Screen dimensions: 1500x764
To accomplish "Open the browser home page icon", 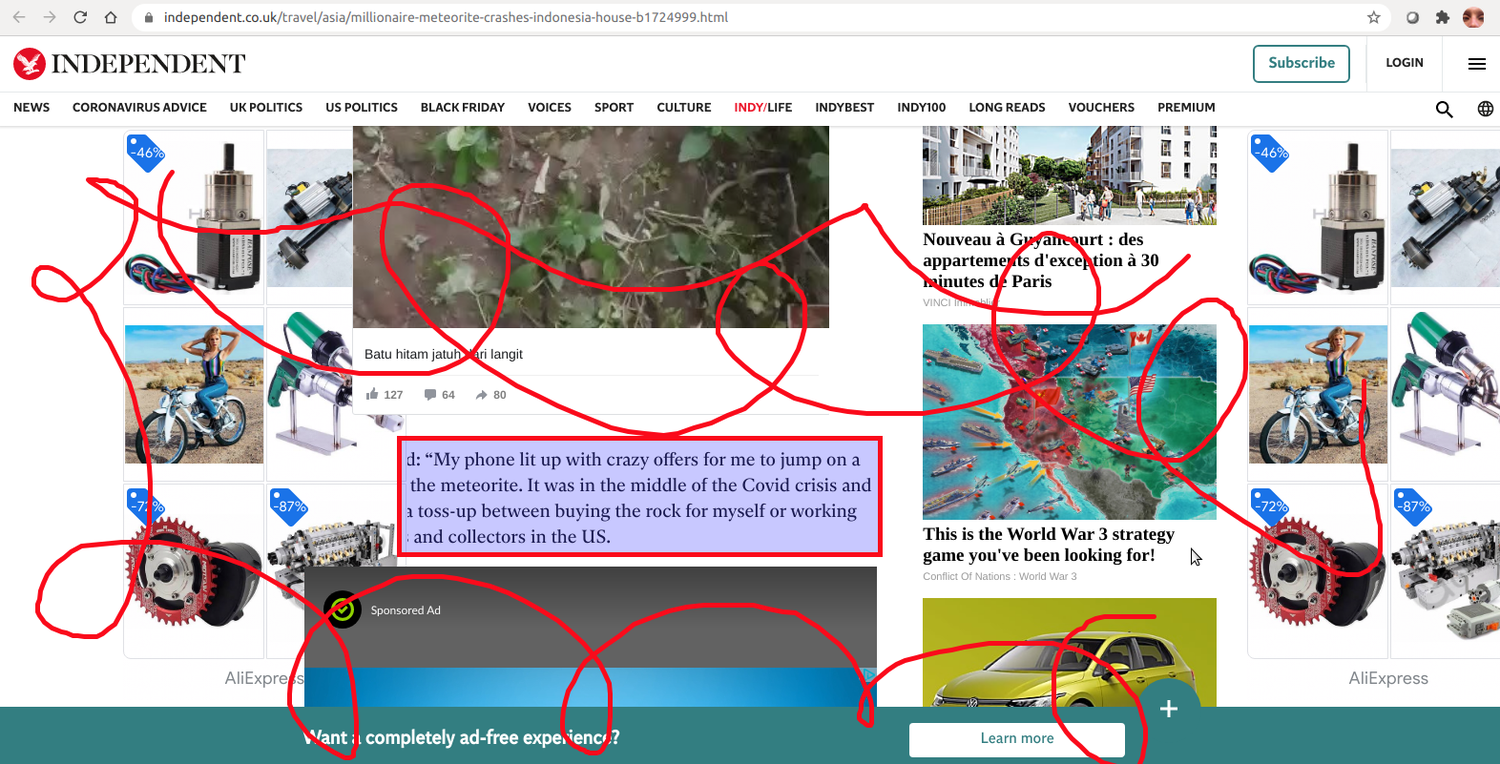I will (112, 18).
